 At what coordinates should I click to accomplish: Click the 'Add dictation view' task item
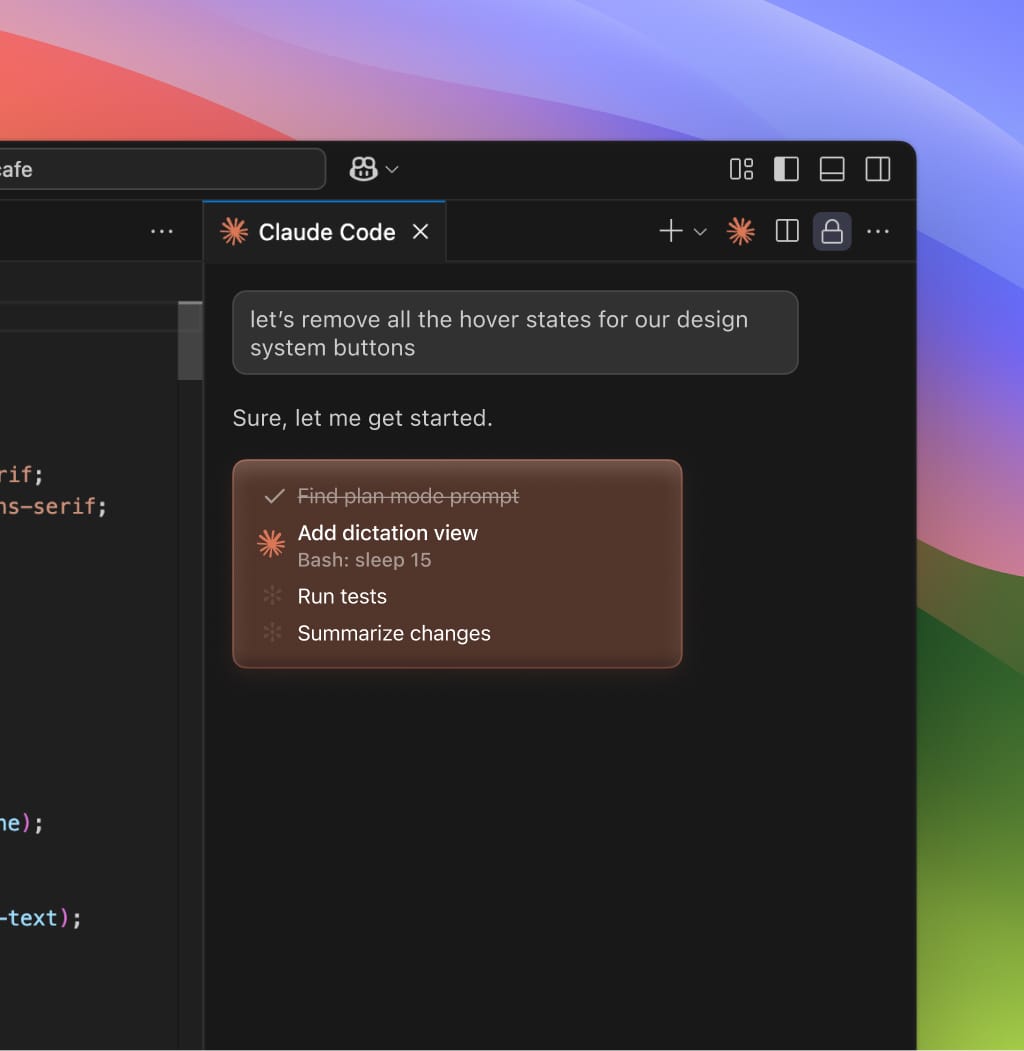point(388,533)
